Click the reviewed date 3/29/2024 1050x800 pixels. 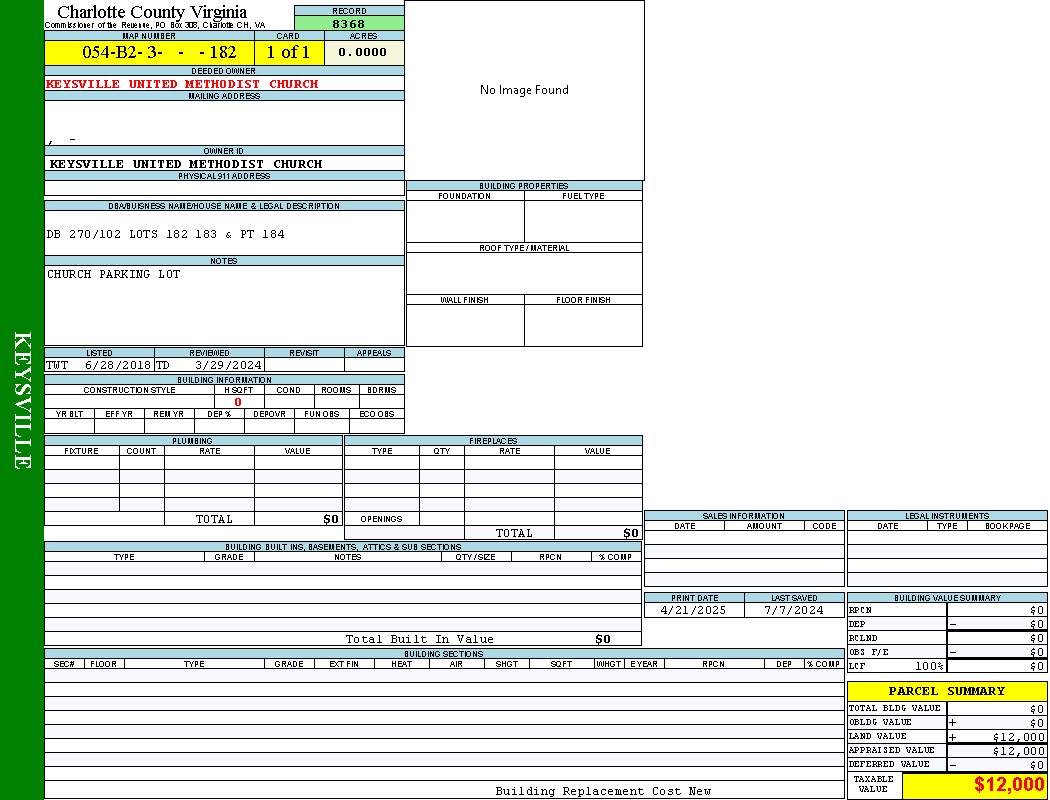tap(228, 365)
